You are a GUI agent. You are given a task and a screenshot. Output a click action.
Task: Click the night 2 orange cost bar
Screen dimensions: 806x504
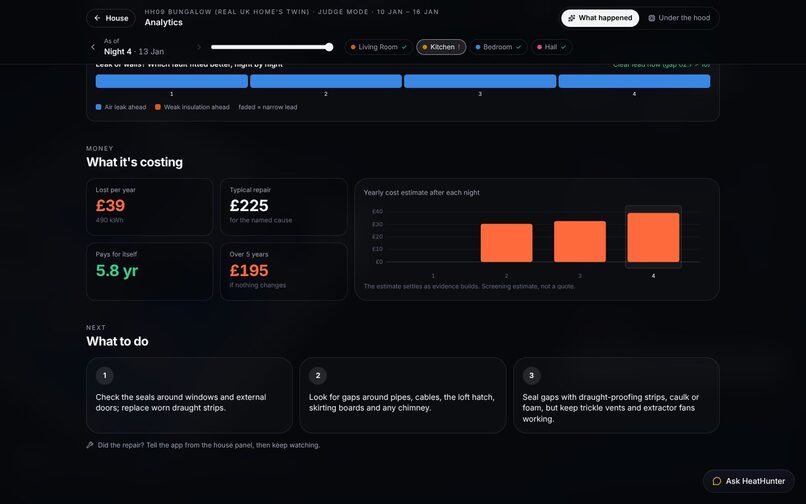coord(506,243)
